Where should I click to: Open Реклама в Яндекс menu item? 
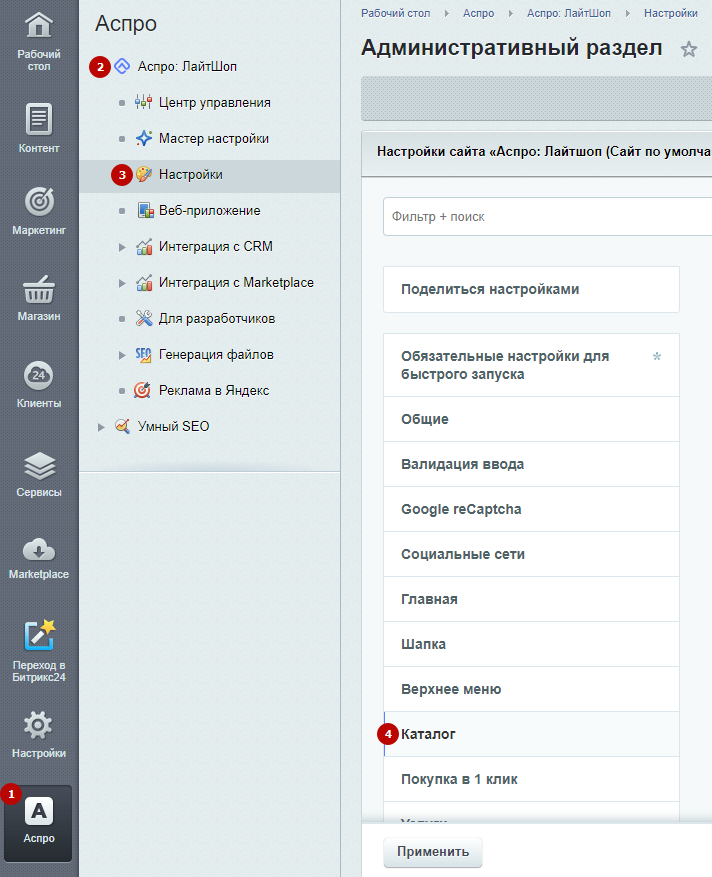tap(214, 391)
